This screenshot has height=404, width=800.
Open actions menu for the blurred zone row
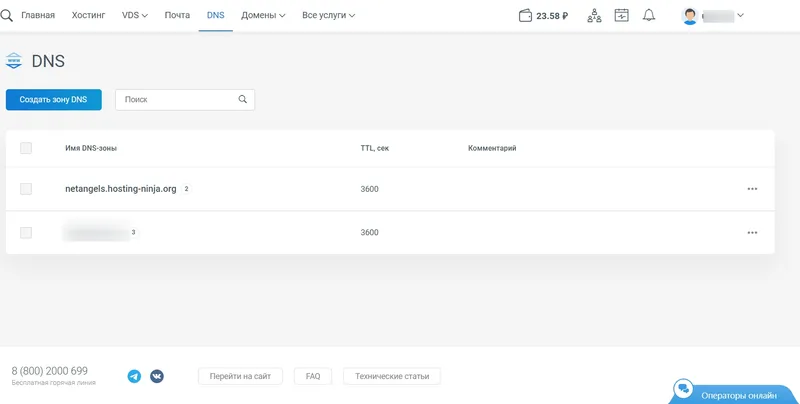coord(752,233)
